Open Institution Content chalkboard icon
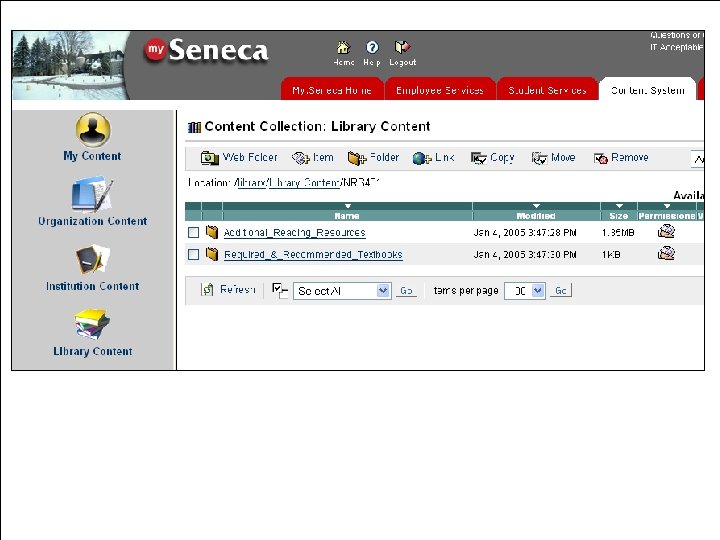This screenshot has height=540, width=720. click(x=93, y=260)
